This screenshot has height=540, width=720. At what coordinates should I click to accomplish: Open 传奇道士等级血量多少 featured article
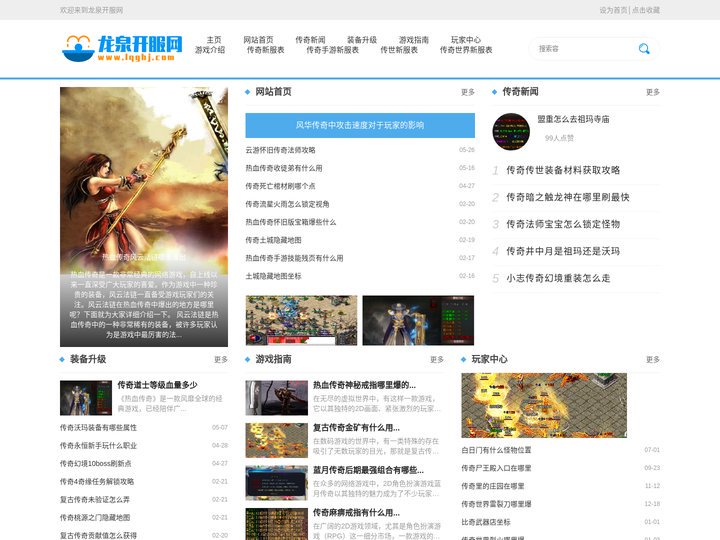(x=158, y=385)
